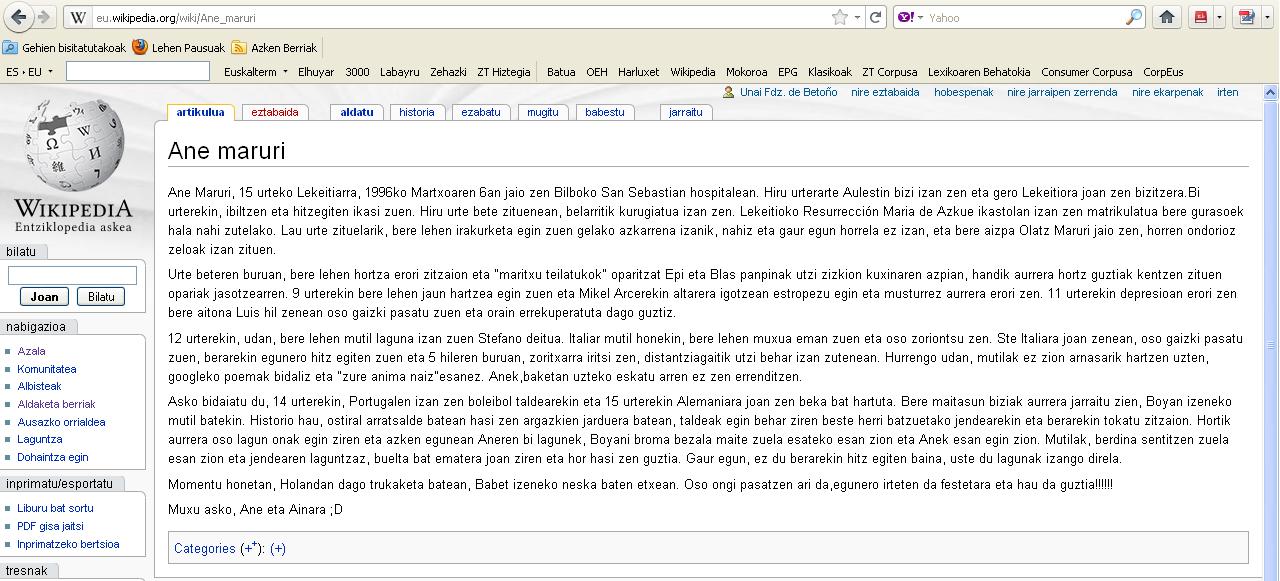Open the historia tab

[x=416, y=112]
